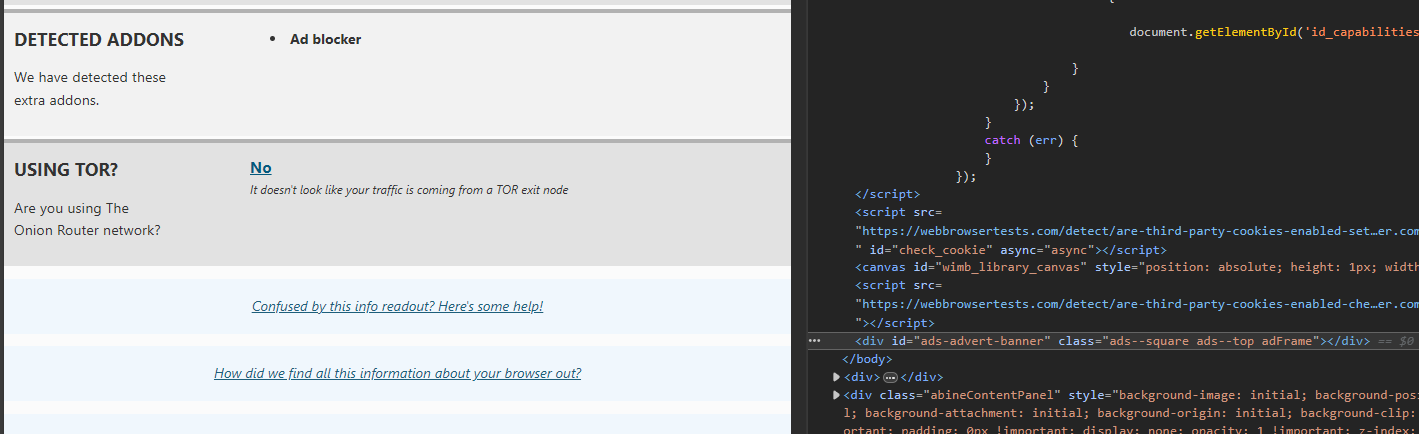Expand the collapsed div element below body
1419x434 pixels.
pyautogui.click(x=837, y=377)
